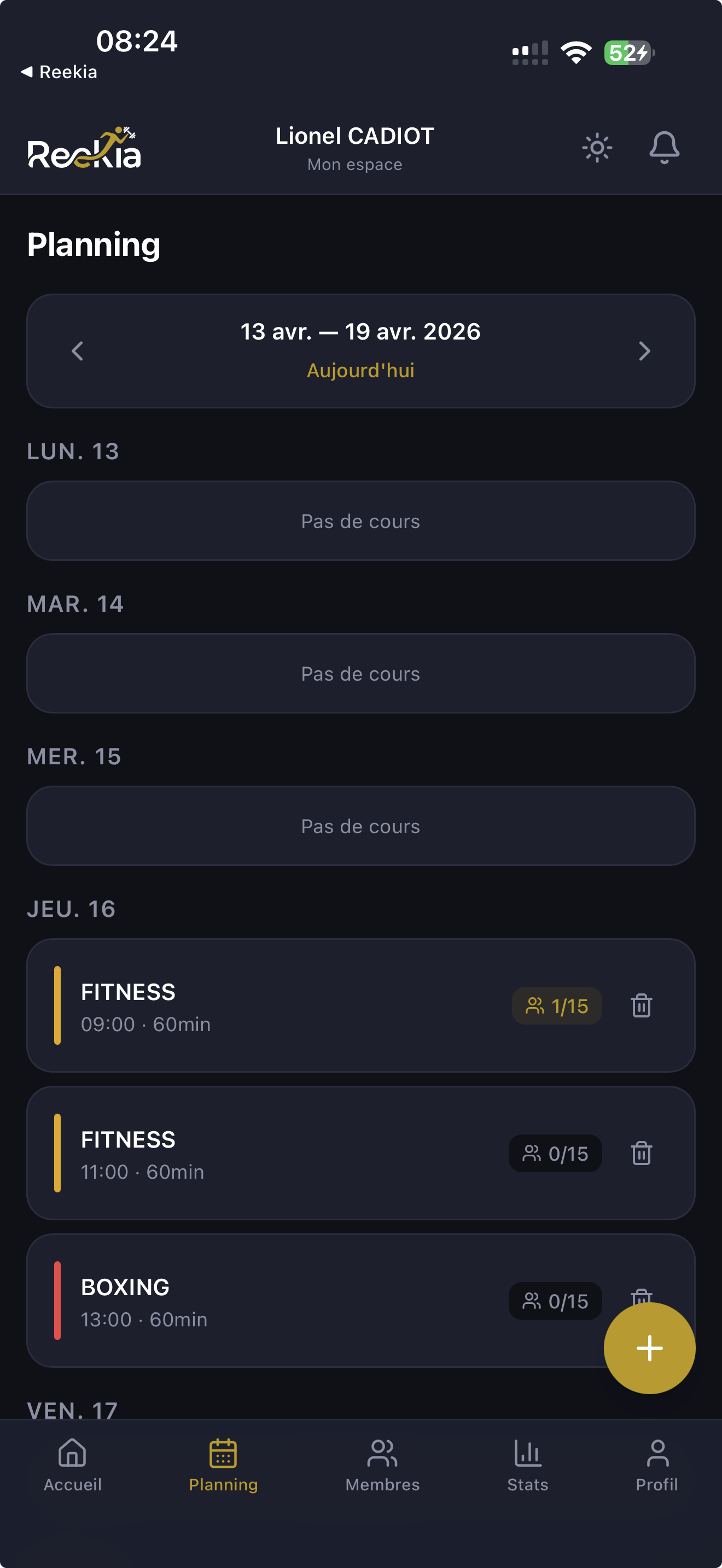Delete the 11:00 FITNESS class

click(641, 1154)
